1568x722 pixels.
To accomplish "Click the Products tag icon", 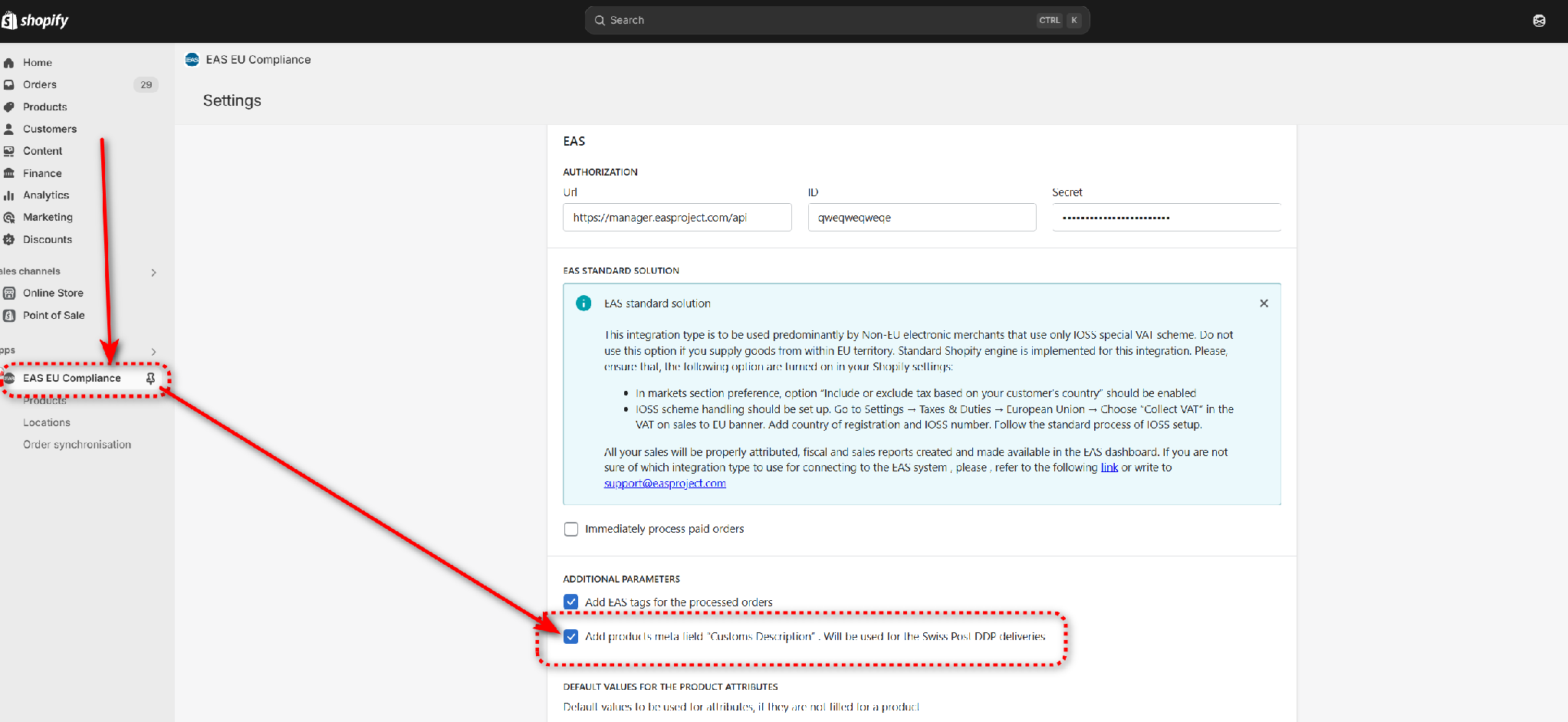I will 9,107.
